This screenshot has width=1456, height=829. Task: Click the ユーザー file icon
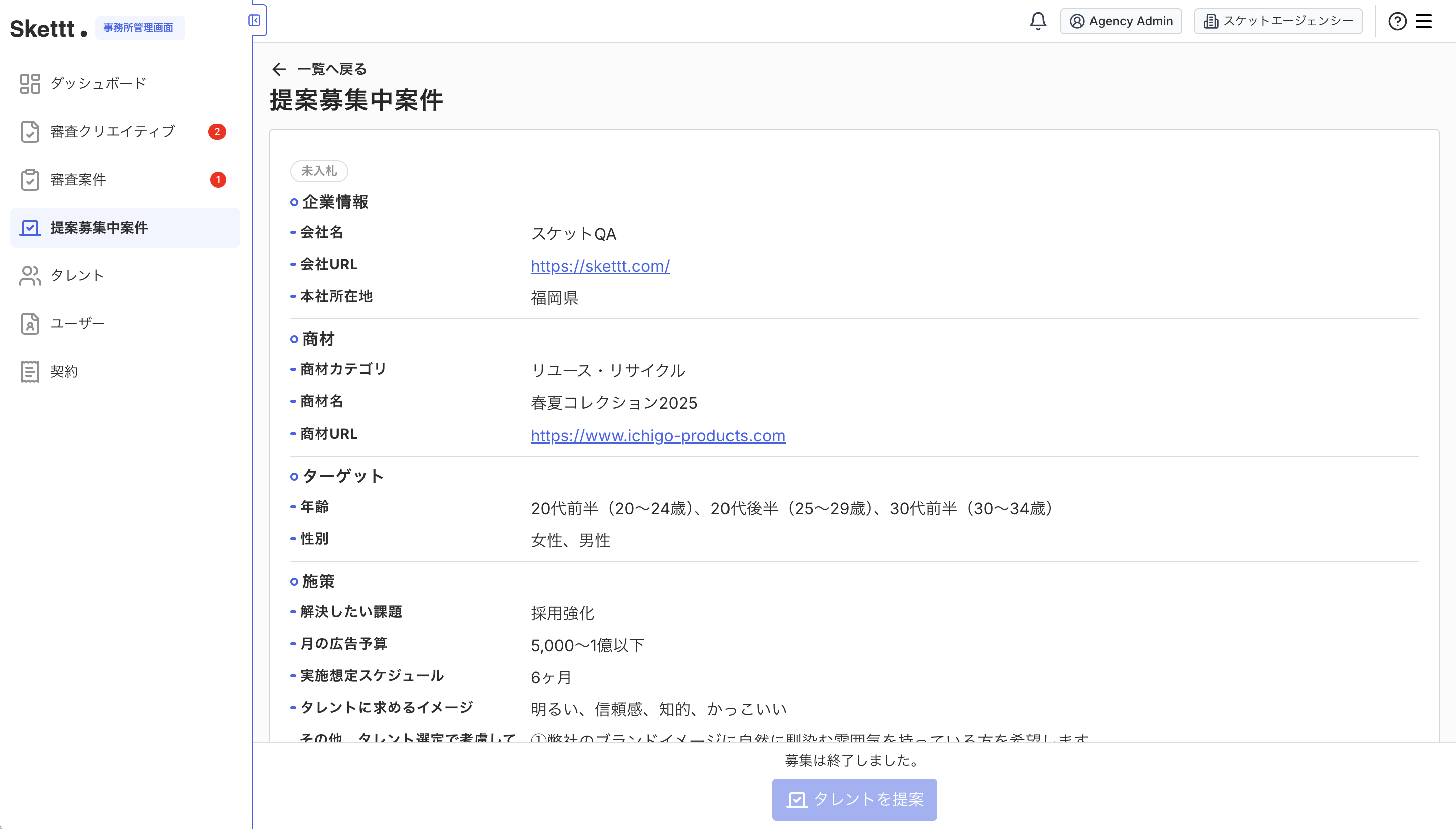(x=30, y=323)
